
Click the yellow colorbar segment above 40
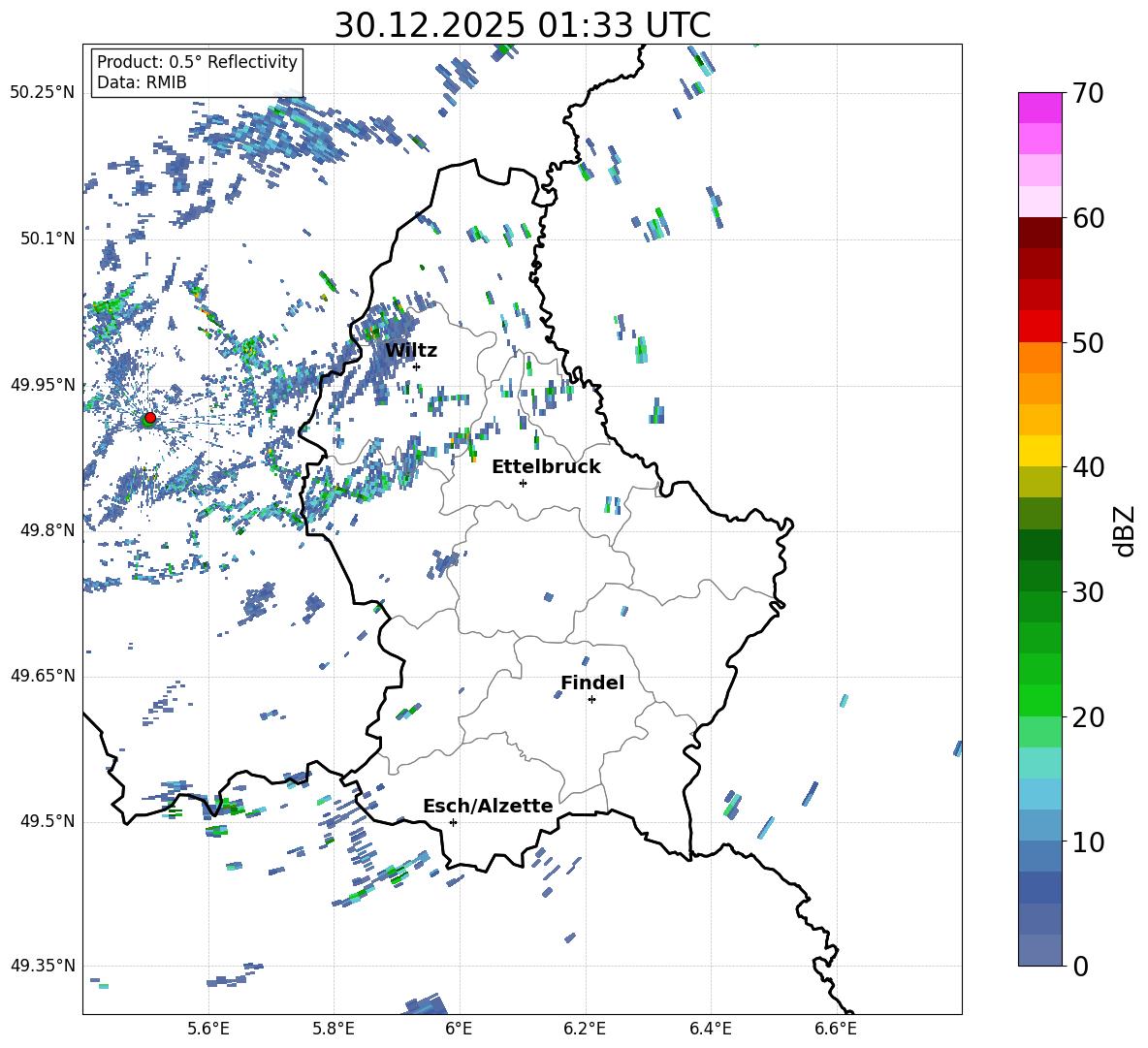click(x=1040, y=451)
